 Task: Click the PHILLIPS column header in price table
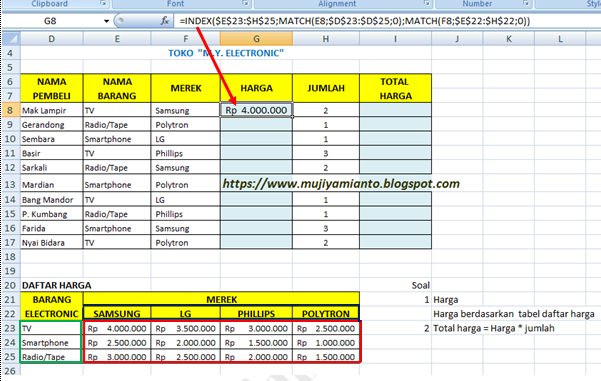[x=256, y=314]
